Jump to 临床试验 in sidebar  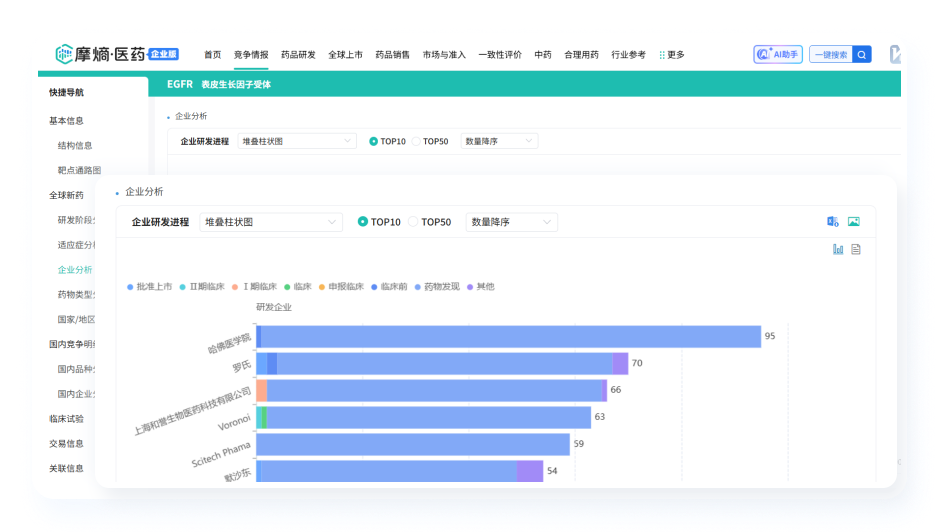pos(66,419)
